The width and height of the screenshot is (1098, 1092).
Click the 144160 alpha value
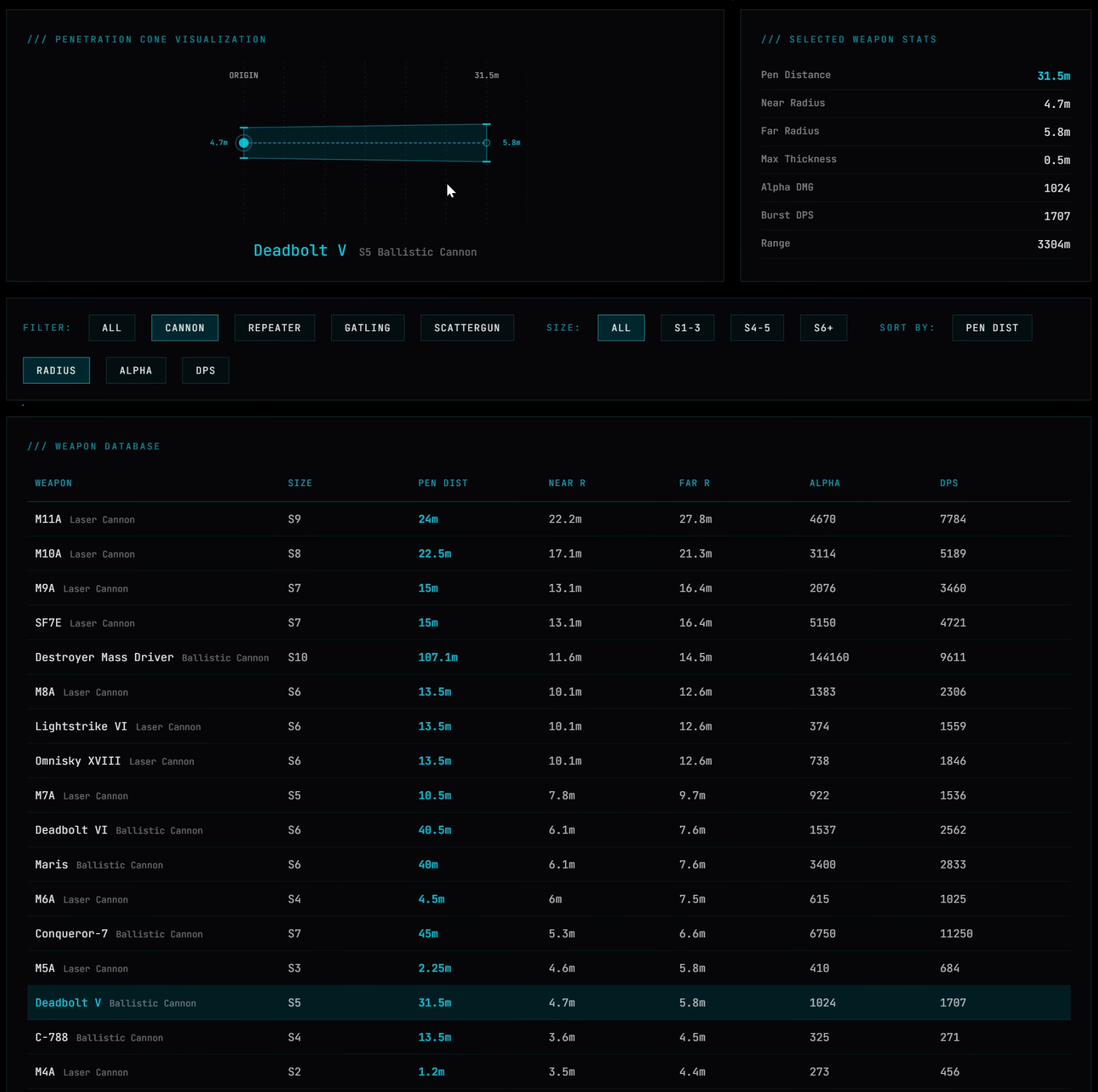pos(829,657)
